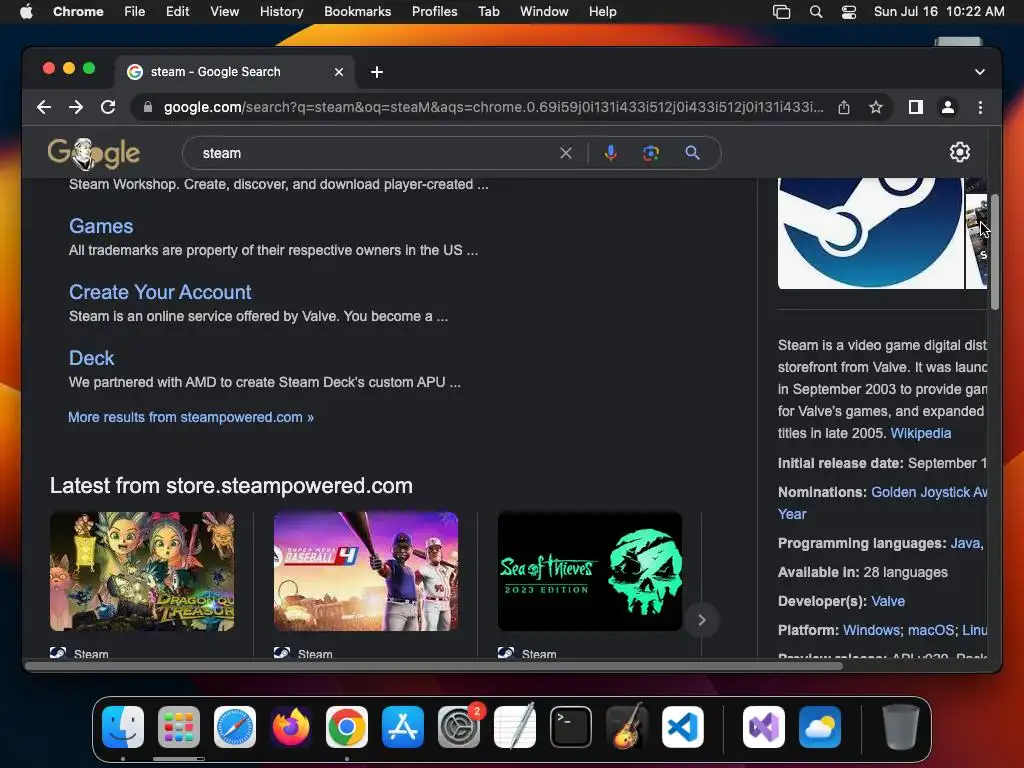The height and width of the screenshot is (768, 1024).
Task: Open the Profiles menu
Action: tap(434, 12)
